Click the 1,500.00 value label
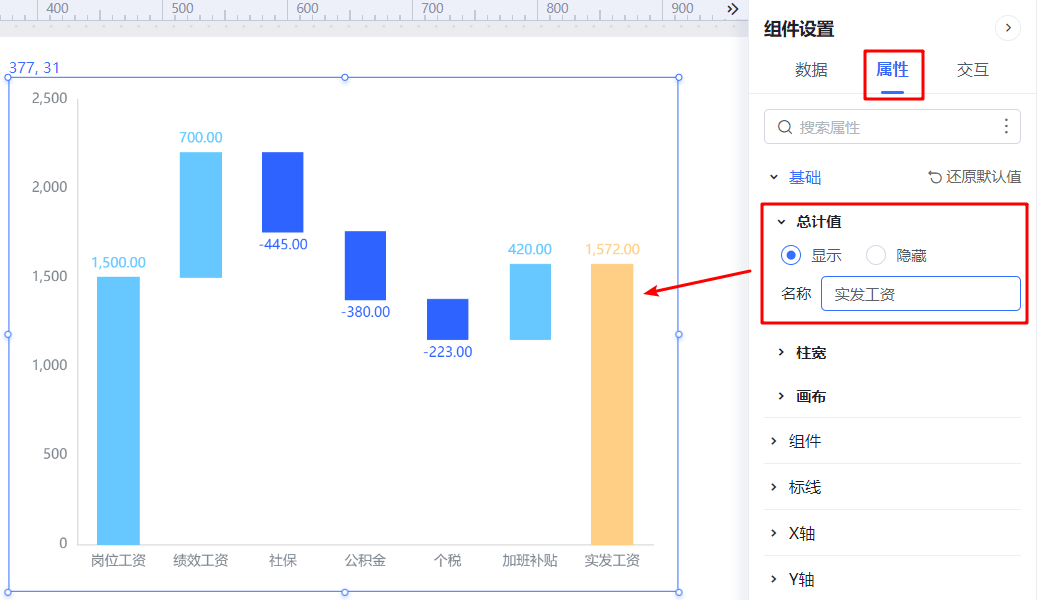The width and height of the screenshot is (1042, 600). pyautogui.click(x=118, y=262)
